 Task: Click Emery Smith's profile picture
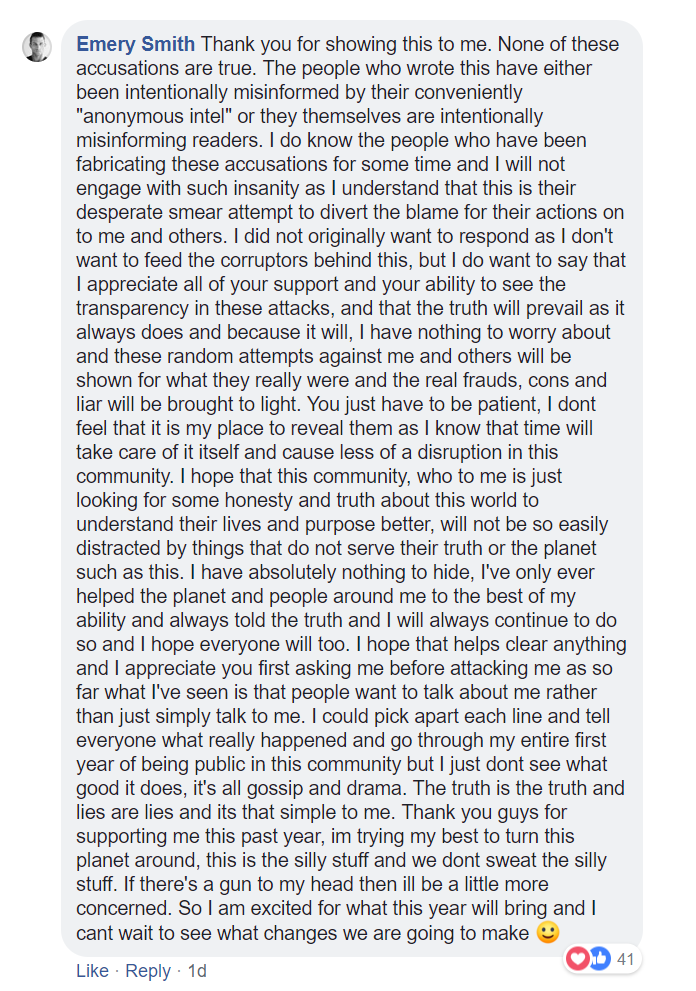pyautogui.click(x=37, y=46)
